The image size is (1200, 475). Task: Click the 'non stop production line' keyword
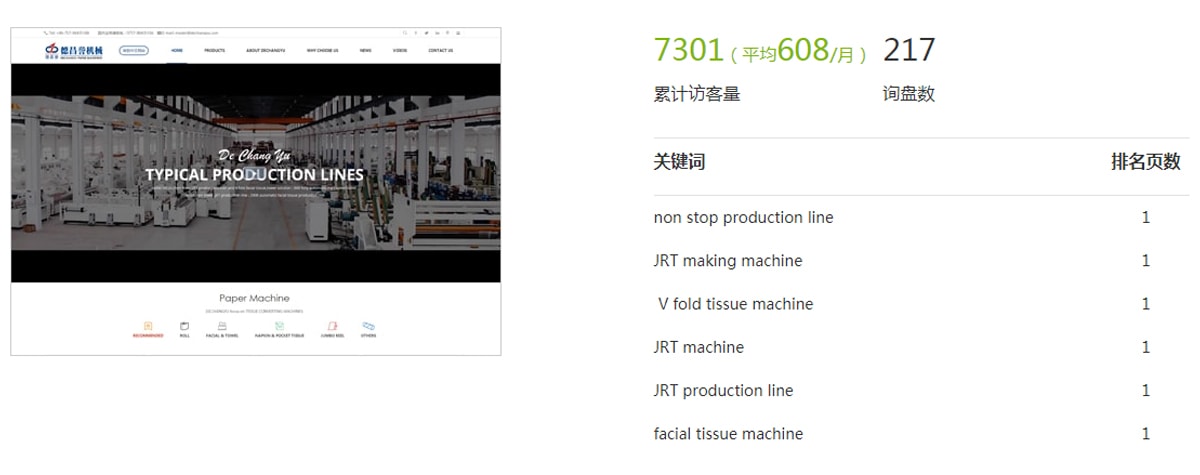tap(743, 218)
